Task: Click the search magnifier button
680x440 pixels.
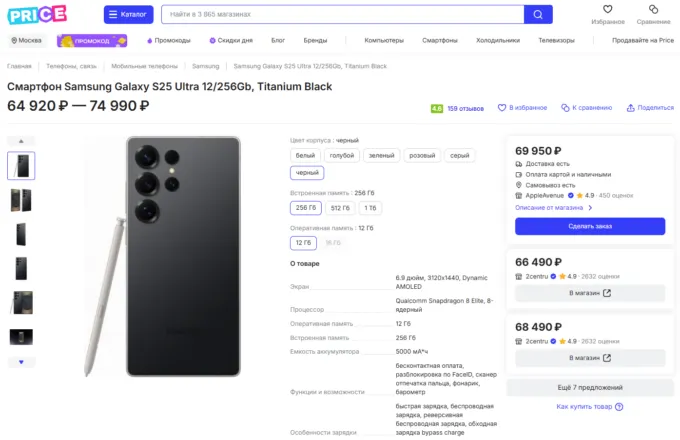Action: (538, 14)
